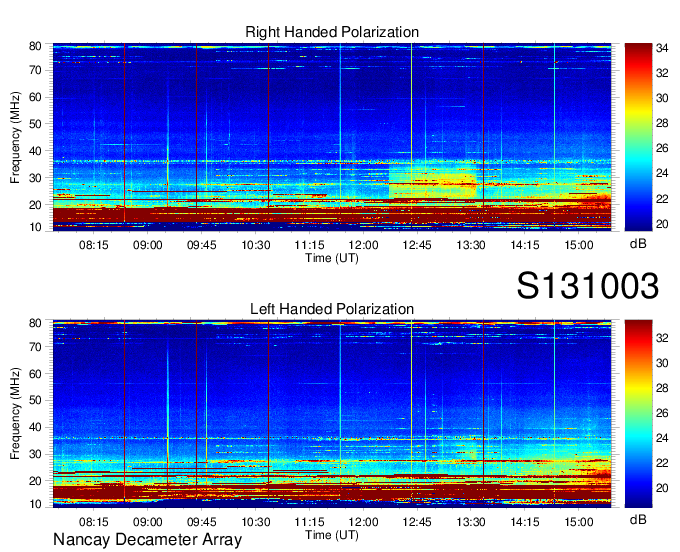Click 15:00 tick on right-handed time axis
The image size is (680, 552).
pyautogui.click(x=579, y=245)
